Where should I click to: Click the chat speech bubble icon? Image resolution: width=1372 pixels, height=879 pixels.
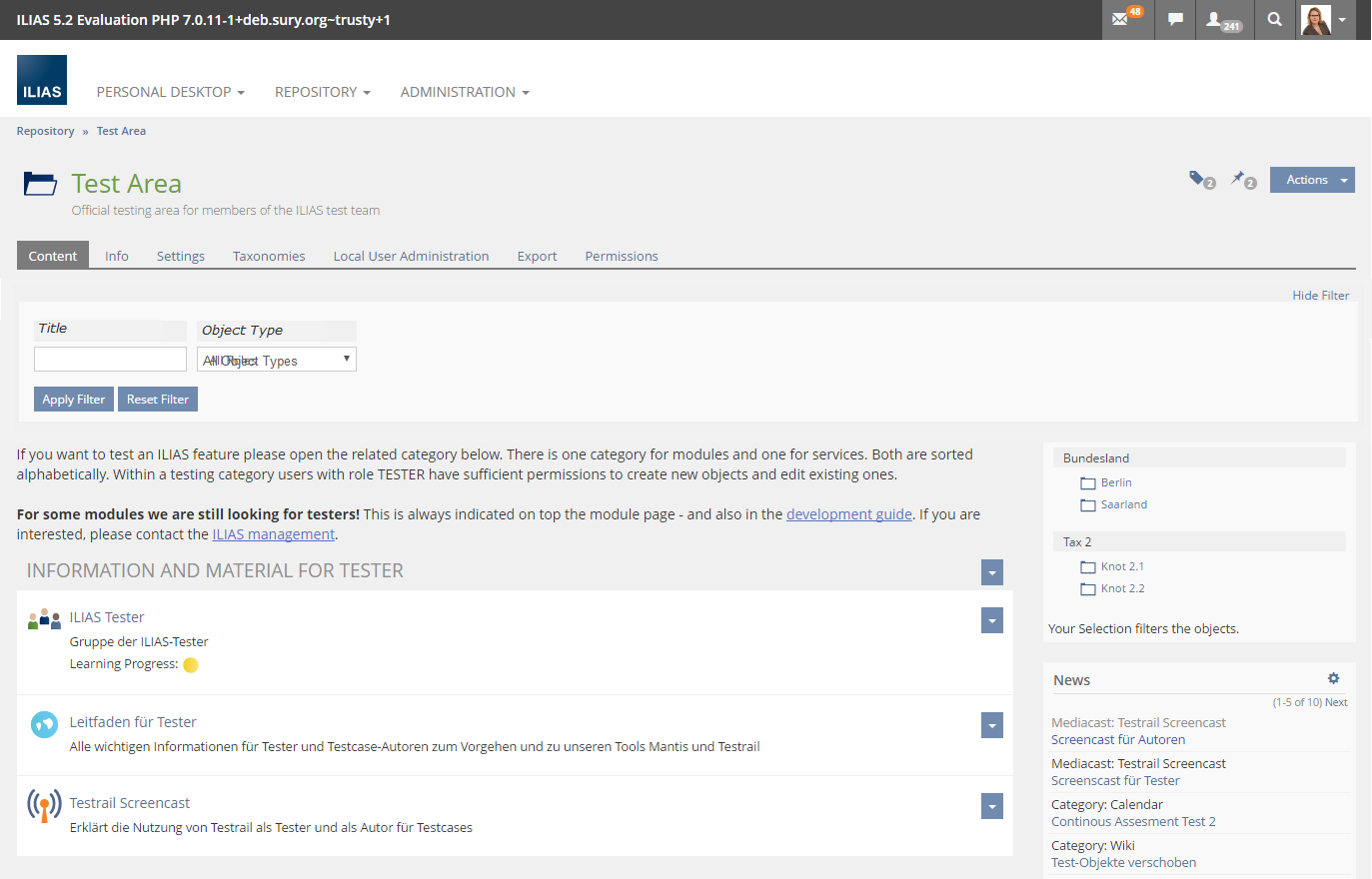point(1176,19)
